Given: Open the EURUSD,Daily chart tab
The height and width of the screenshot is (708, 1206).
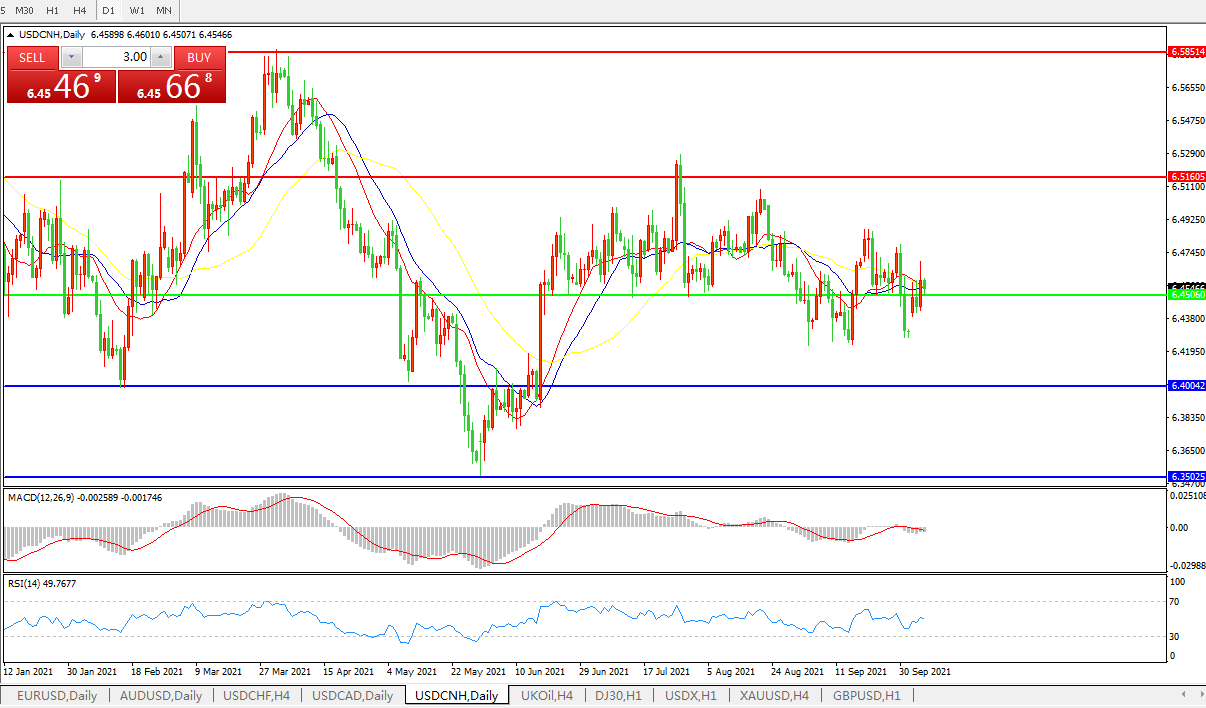Looking at the screenshot, I should (56, 695).
